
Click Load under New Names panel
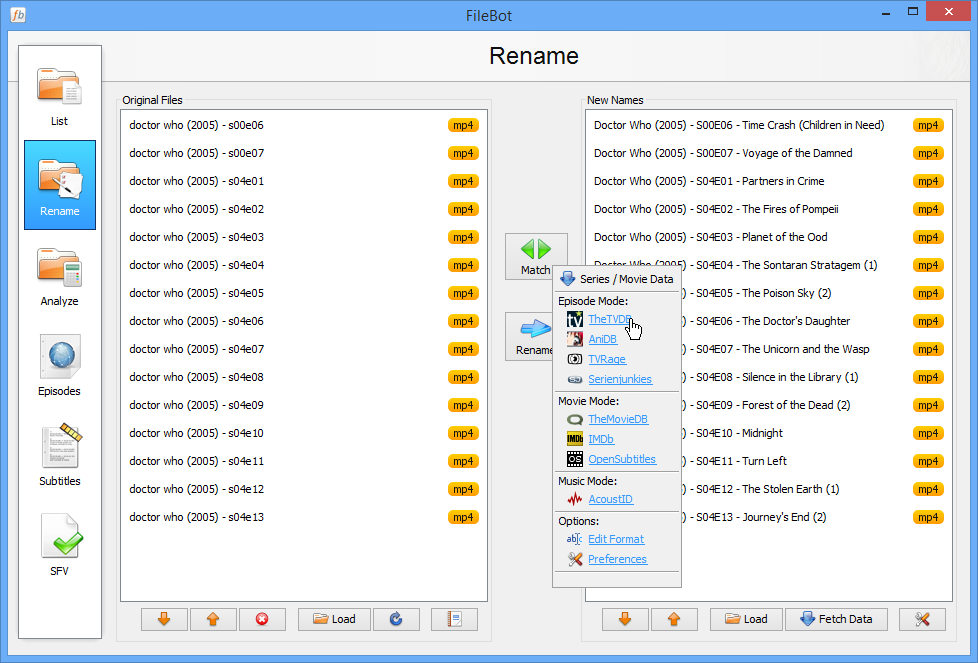coord(746,619)
